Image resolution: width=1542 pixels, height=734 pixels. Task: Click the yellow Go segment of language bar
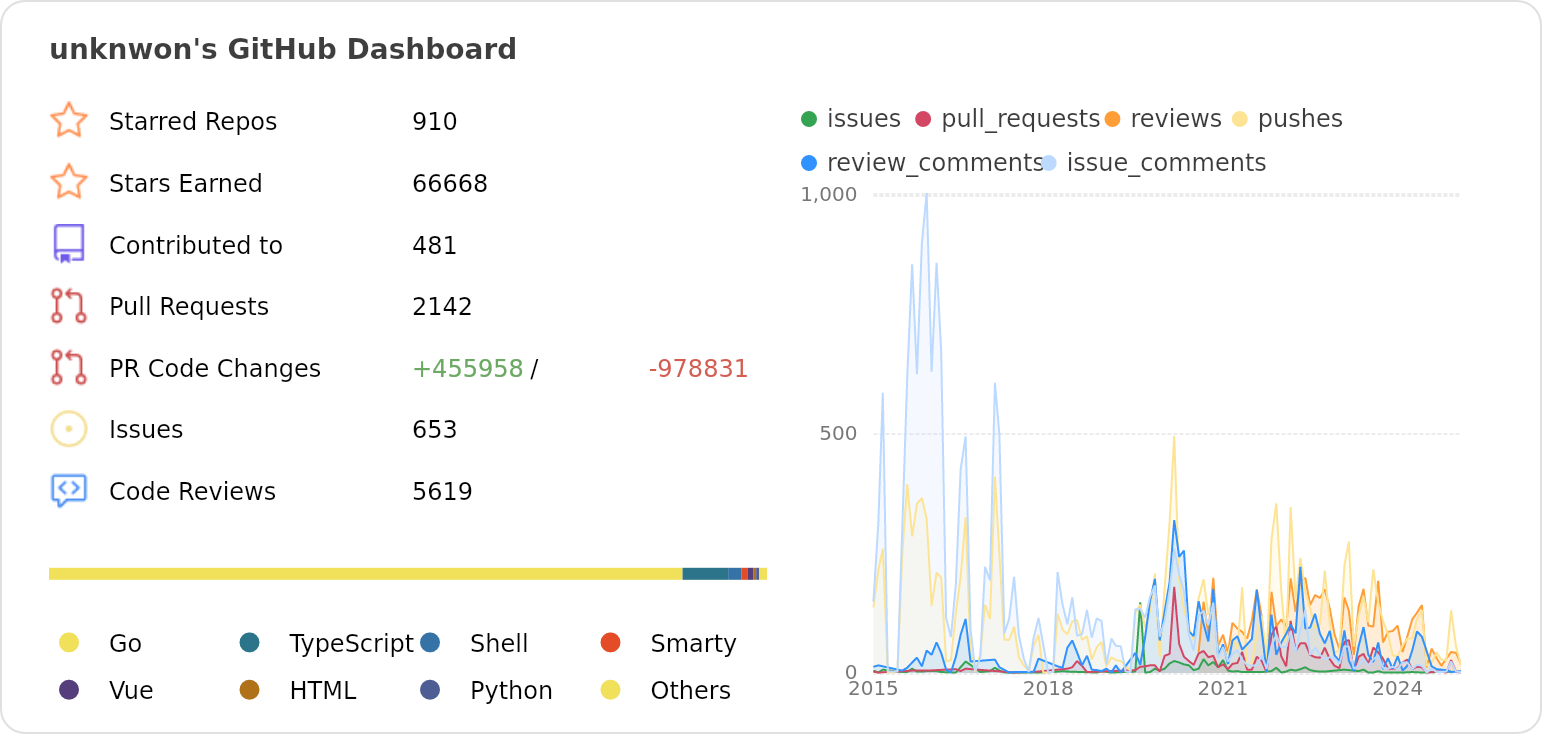[x=365, y=574]
